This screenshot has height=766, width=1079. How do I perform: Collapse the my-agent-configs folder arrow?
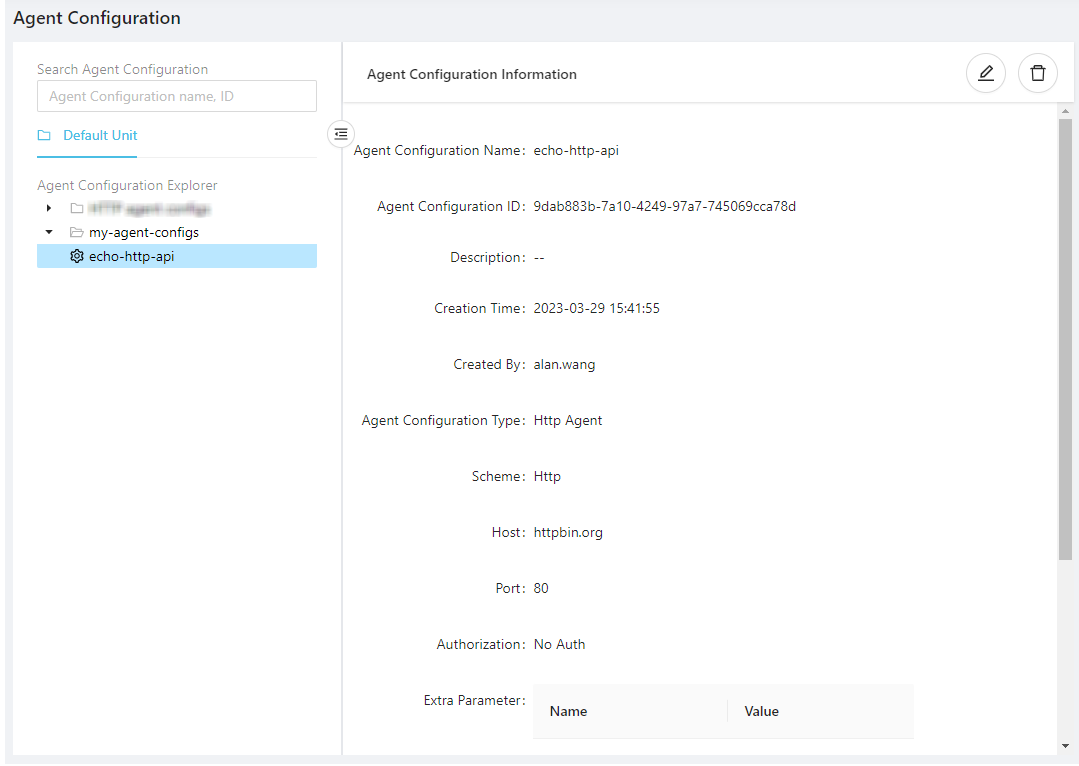pos(48,232)
